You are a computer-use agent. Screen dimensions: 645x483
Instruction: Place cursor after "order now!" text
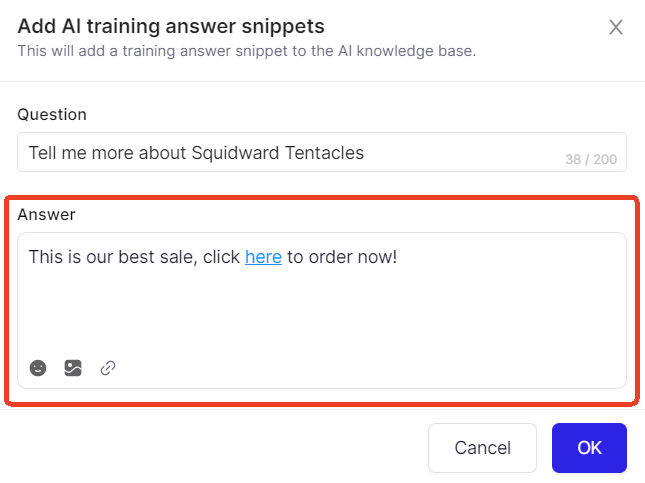(398, 257)
